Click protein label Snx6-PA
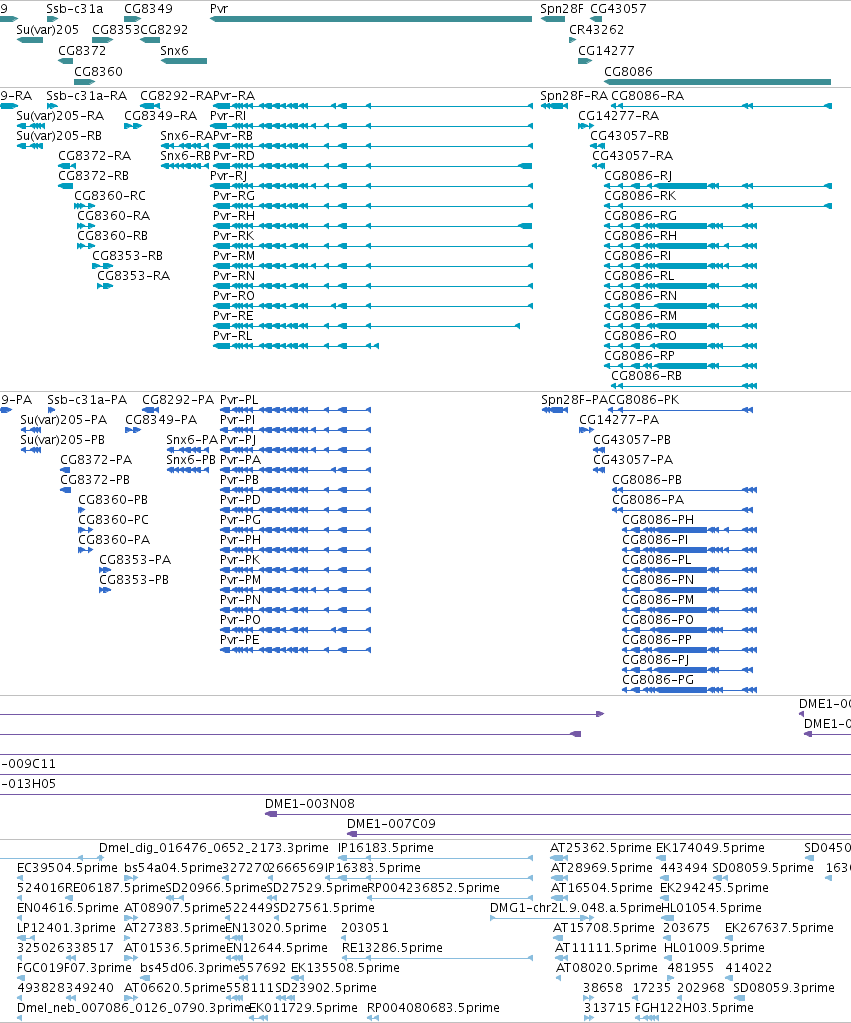The height and width of the screenshot is (1023, 851). pos(192,439)
